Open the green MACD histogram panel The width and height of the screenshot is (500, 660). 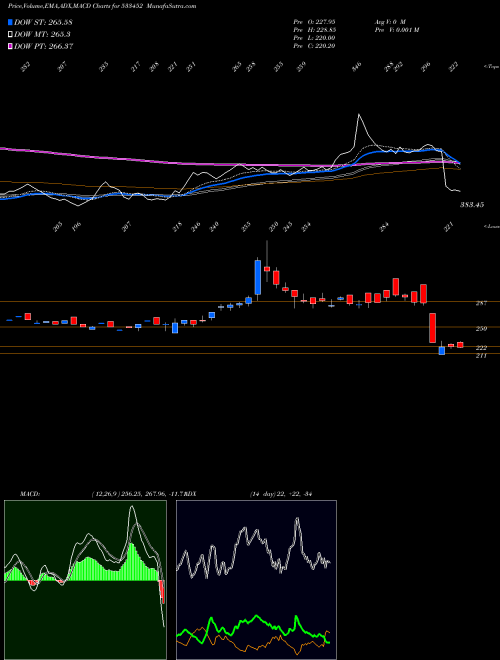(85, 580)
